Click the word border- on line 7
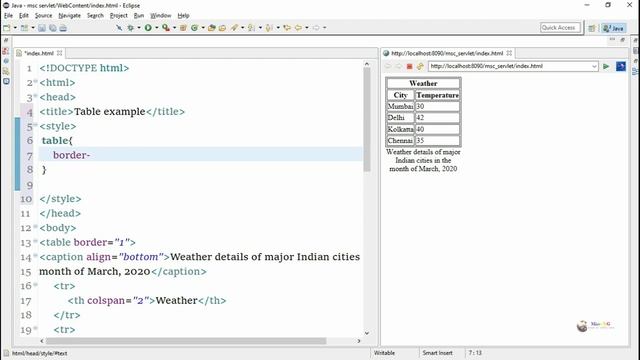Image resolution: width=640 pixels, height=360 pixels. (71, 155)
